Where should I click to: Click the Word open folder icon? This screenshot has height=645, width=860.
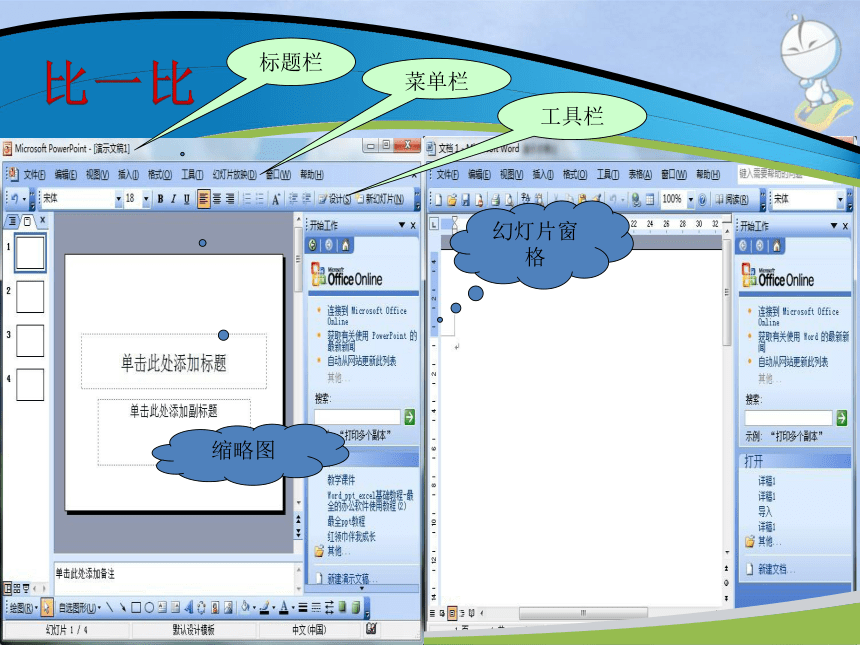click(452, 199)
